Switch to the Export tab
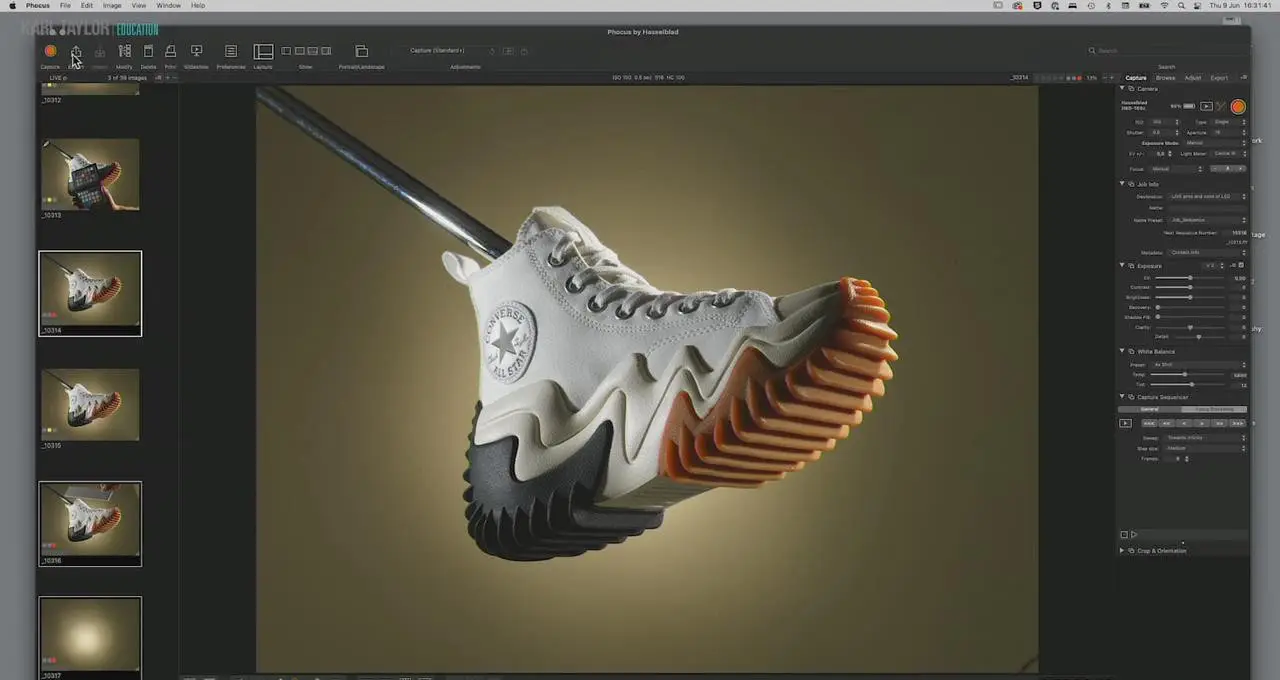1280x680 pixels. (x=1219, y=78)
